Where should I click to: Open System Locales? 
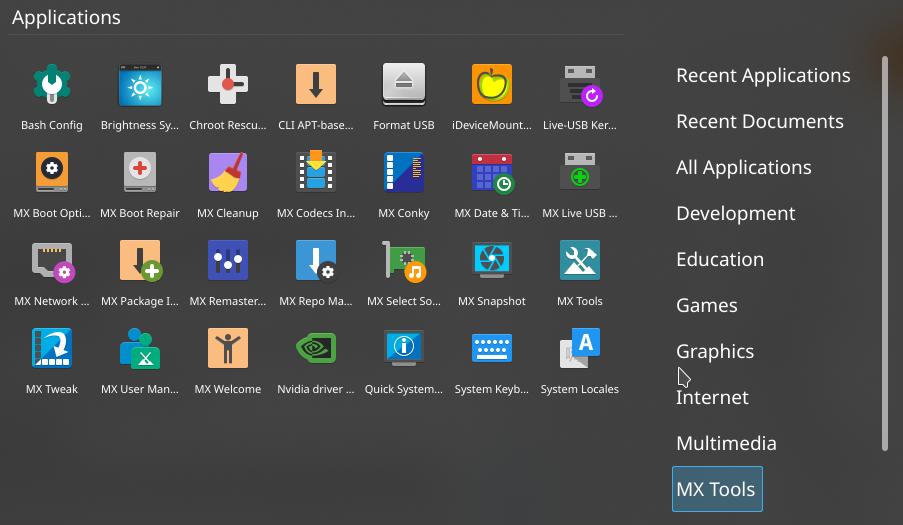[580, 348]
